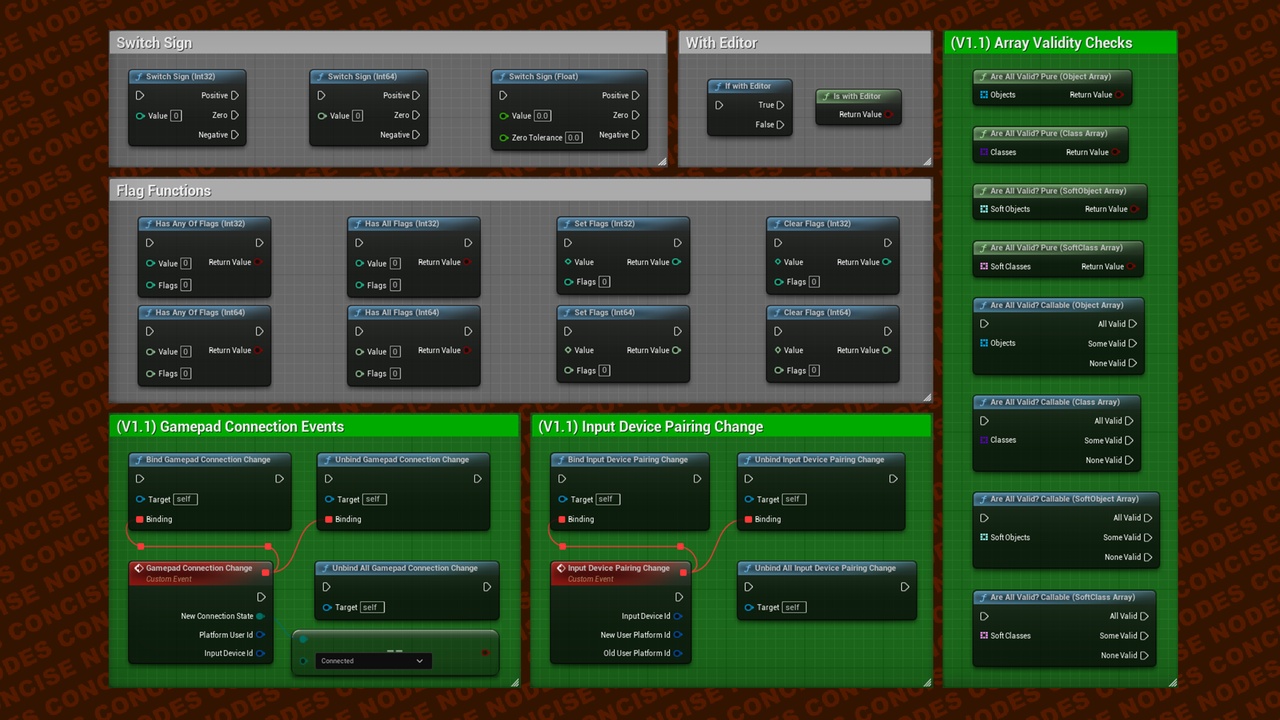The image size is (1280, 720).
Task: Click the red delegate output pin on Gamepad Connection Change event
Action: [265, 572]
